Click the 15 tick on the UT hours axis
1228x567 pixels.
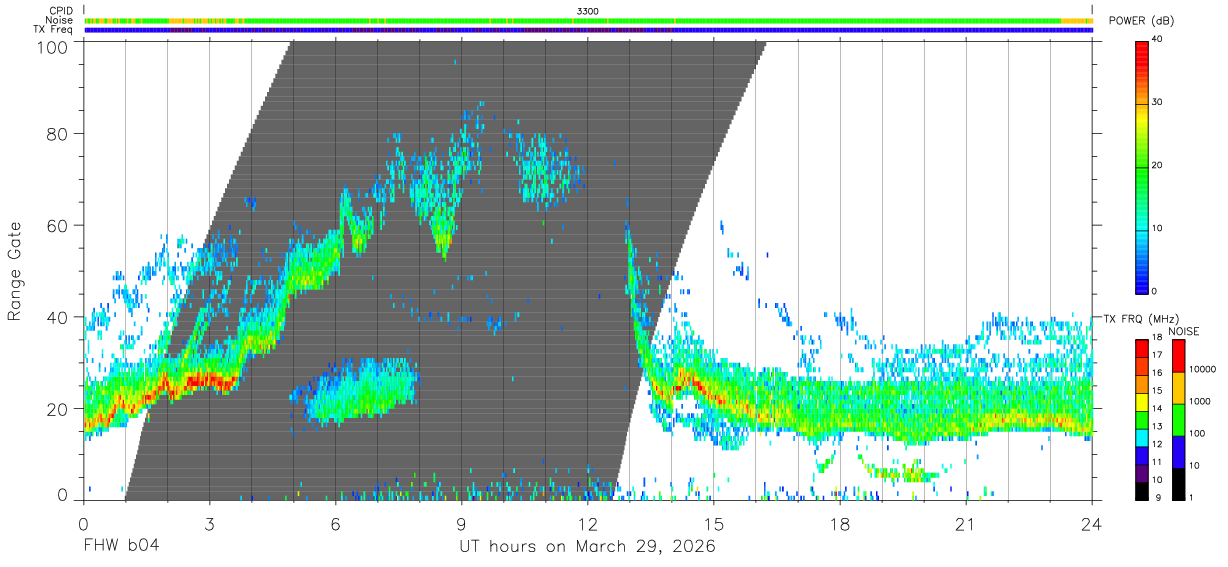[714, 523]
